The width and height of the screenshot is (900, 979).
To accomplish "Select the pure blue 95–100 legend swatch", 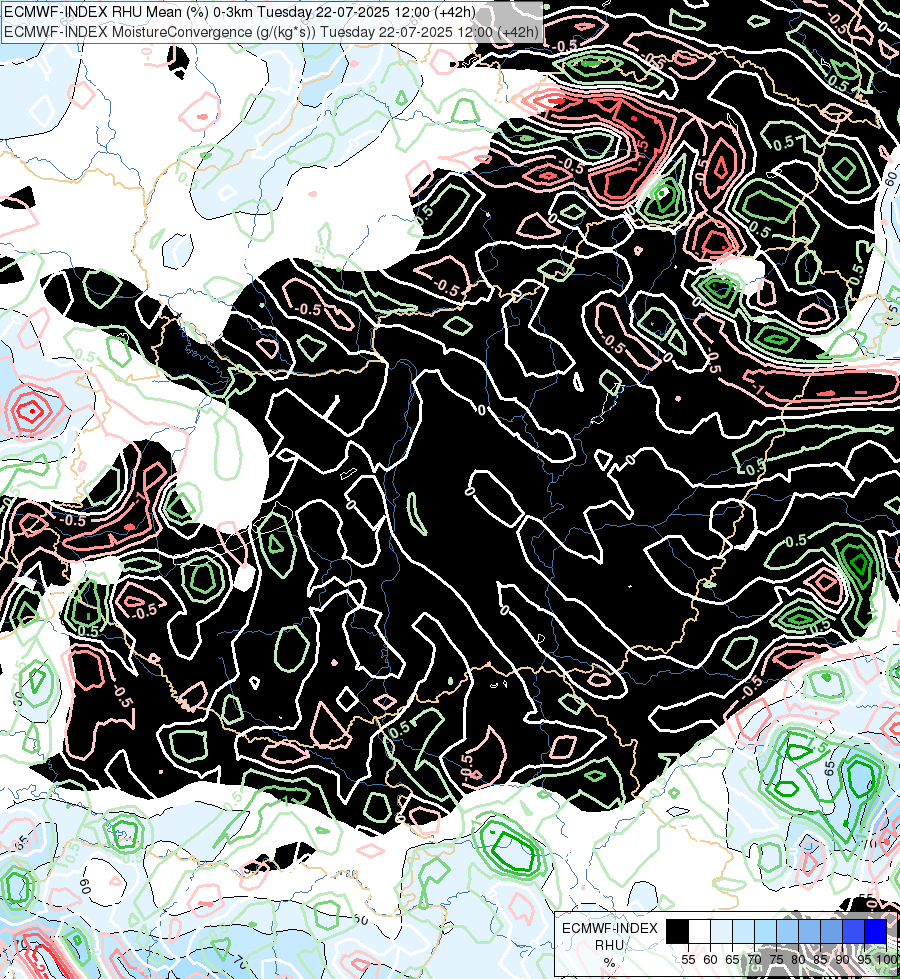I will 876,931.
